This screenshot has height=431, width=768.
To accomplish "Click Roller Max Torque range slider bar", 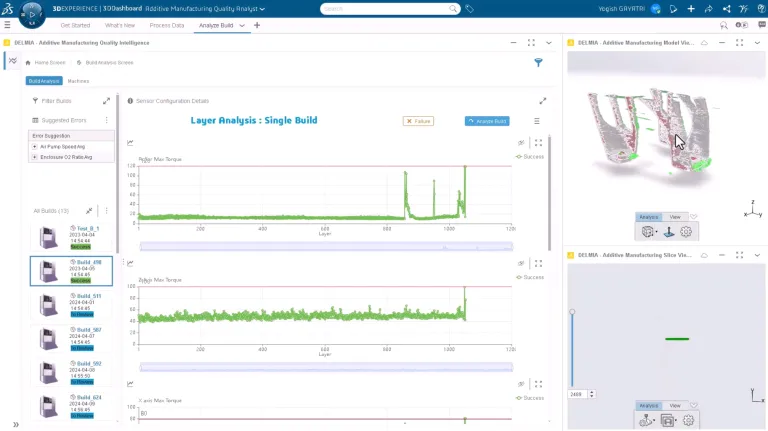I will [x=326, y=246].
